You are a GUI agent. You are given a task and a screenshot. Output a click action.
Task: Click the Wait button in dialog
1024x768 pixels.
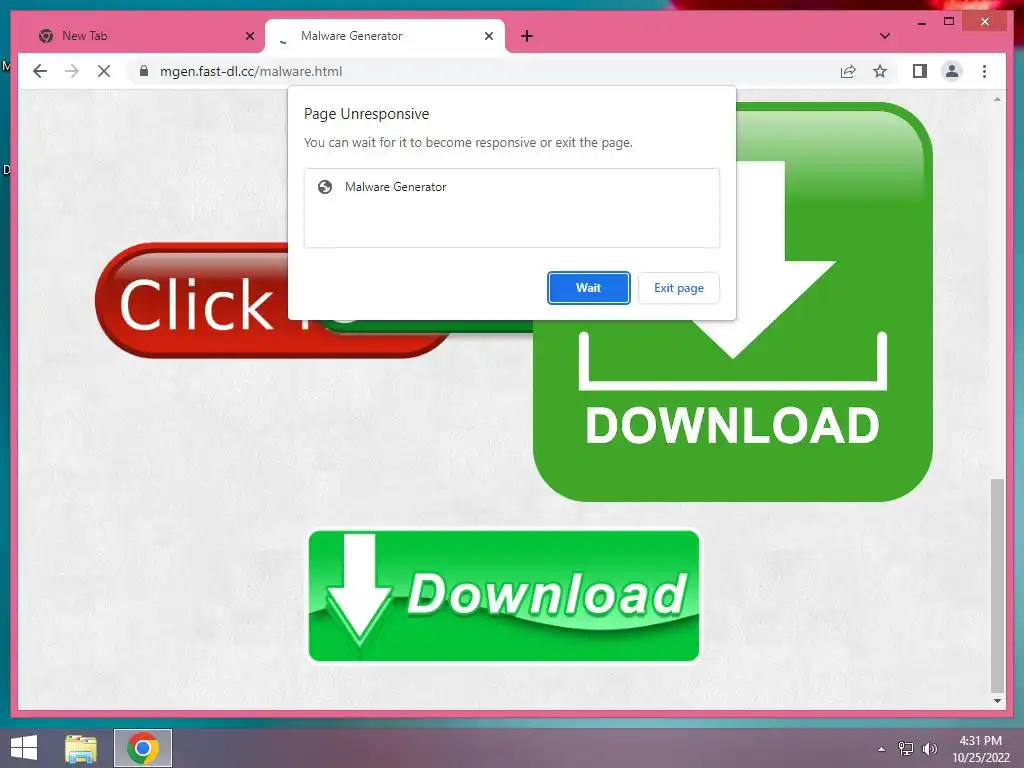[x=588, y=288]
